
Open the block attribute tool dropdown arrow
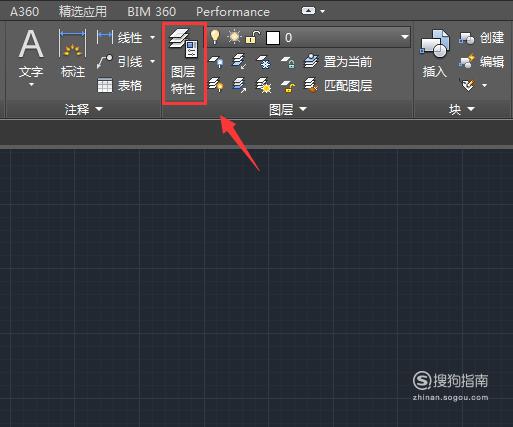click(484, 86)
